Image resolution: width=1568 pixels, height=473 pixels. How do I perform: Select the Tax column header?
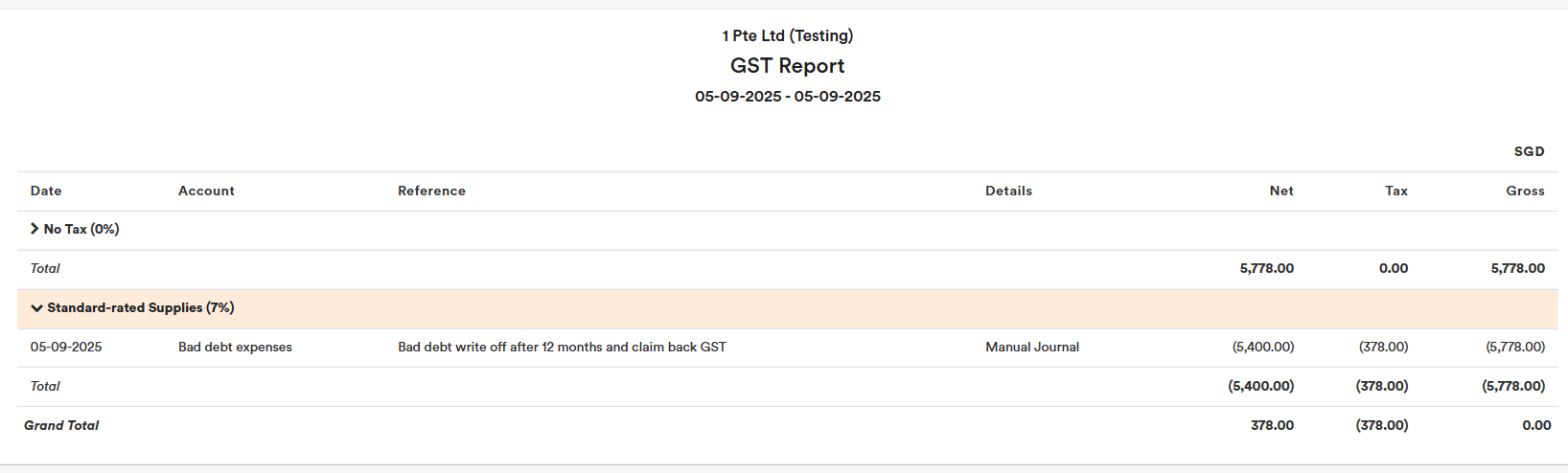click(1395, 191)
